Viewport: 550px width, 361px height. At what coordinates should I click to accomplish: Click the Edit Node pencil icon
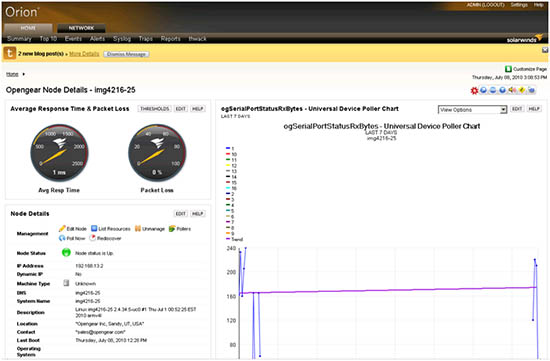coord(62,228)
